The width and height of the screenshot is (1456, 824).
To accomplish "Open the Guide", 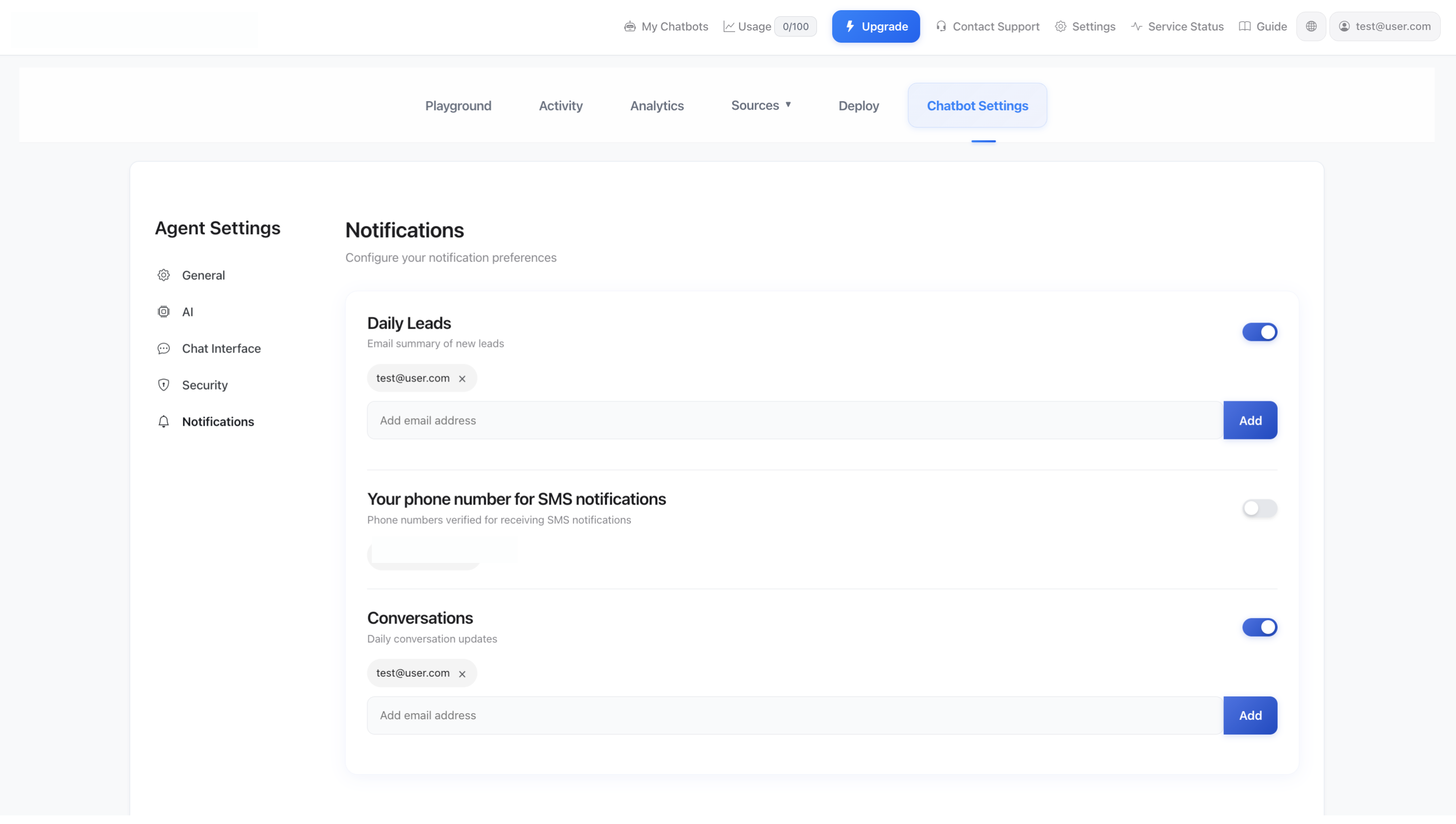I will (x=1263, y=26).
